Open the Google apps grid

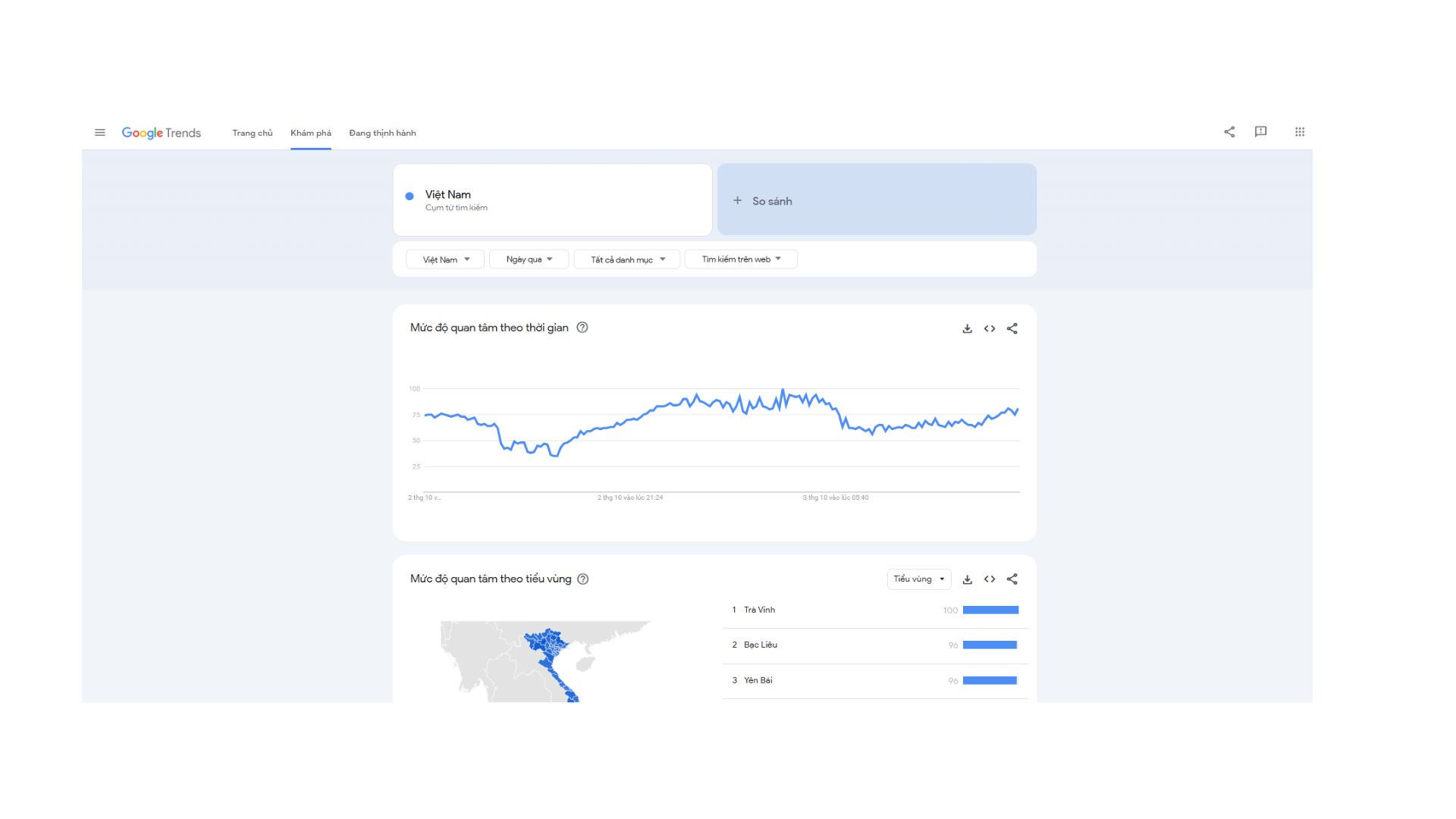click(1300, 132)
